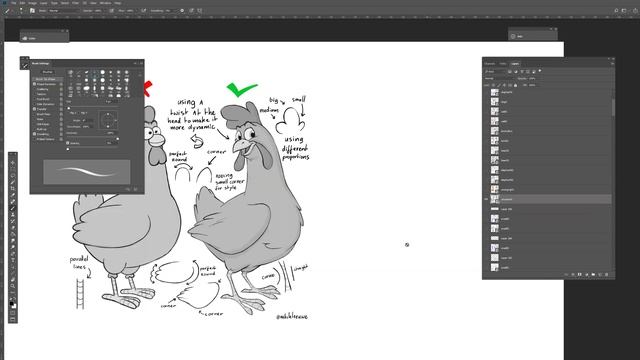The width and height of the screenshot is (640, 360).
Task: Open the search icon at top right
Action: [616, 11]
